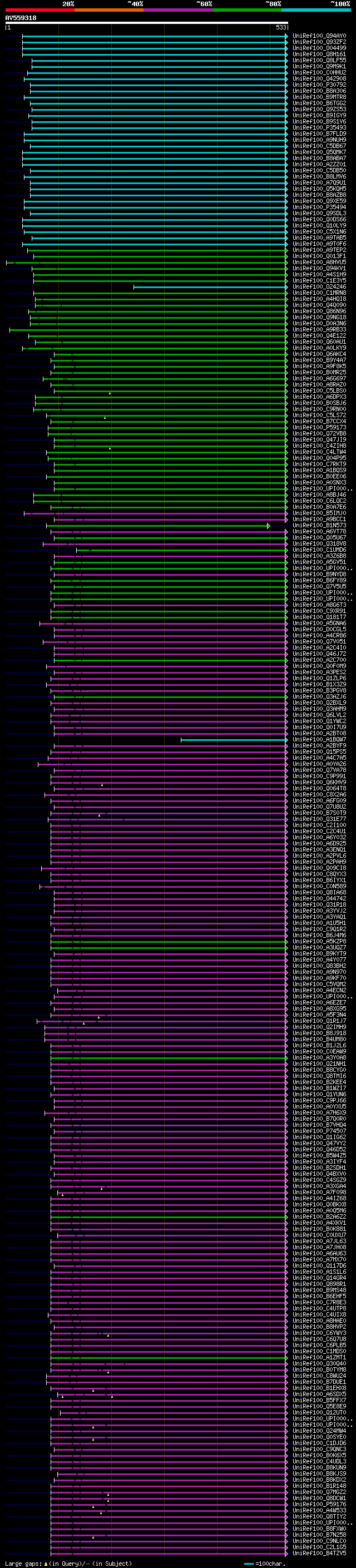356x1568 pixels.
Task: Click the UniRef100_Q24MW4 label
Action: coord(319,1431)
